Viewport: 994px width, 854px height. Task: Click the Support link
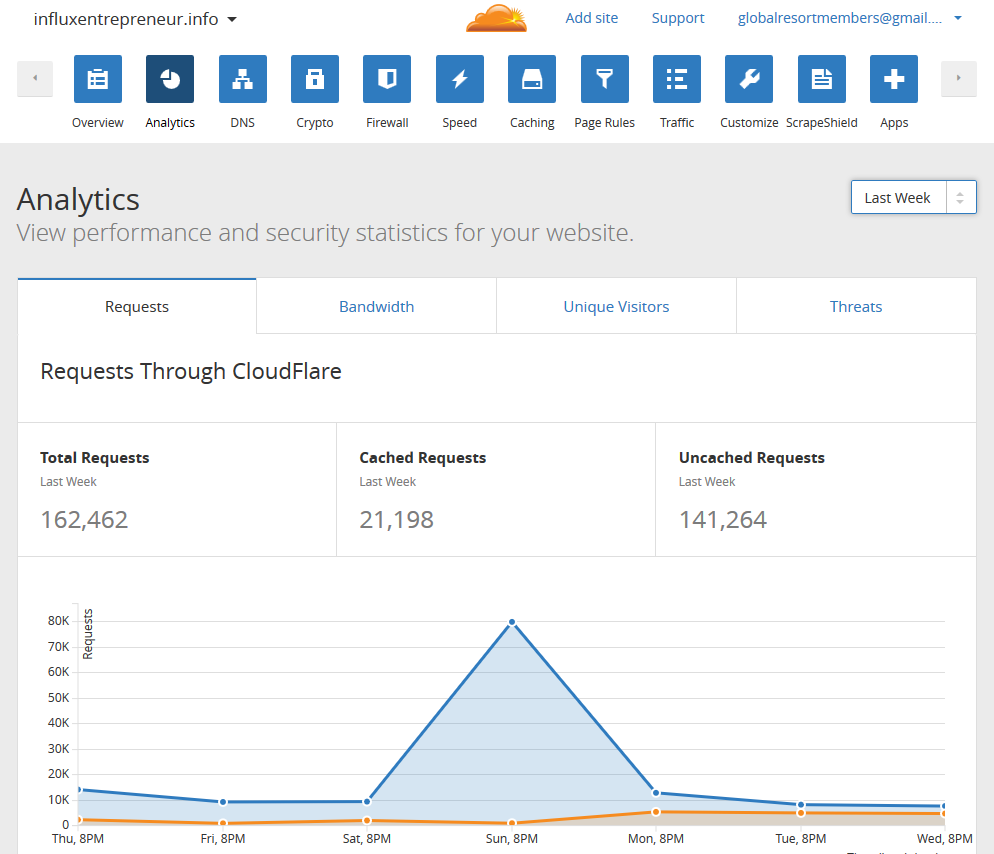[x=678, y=18]
